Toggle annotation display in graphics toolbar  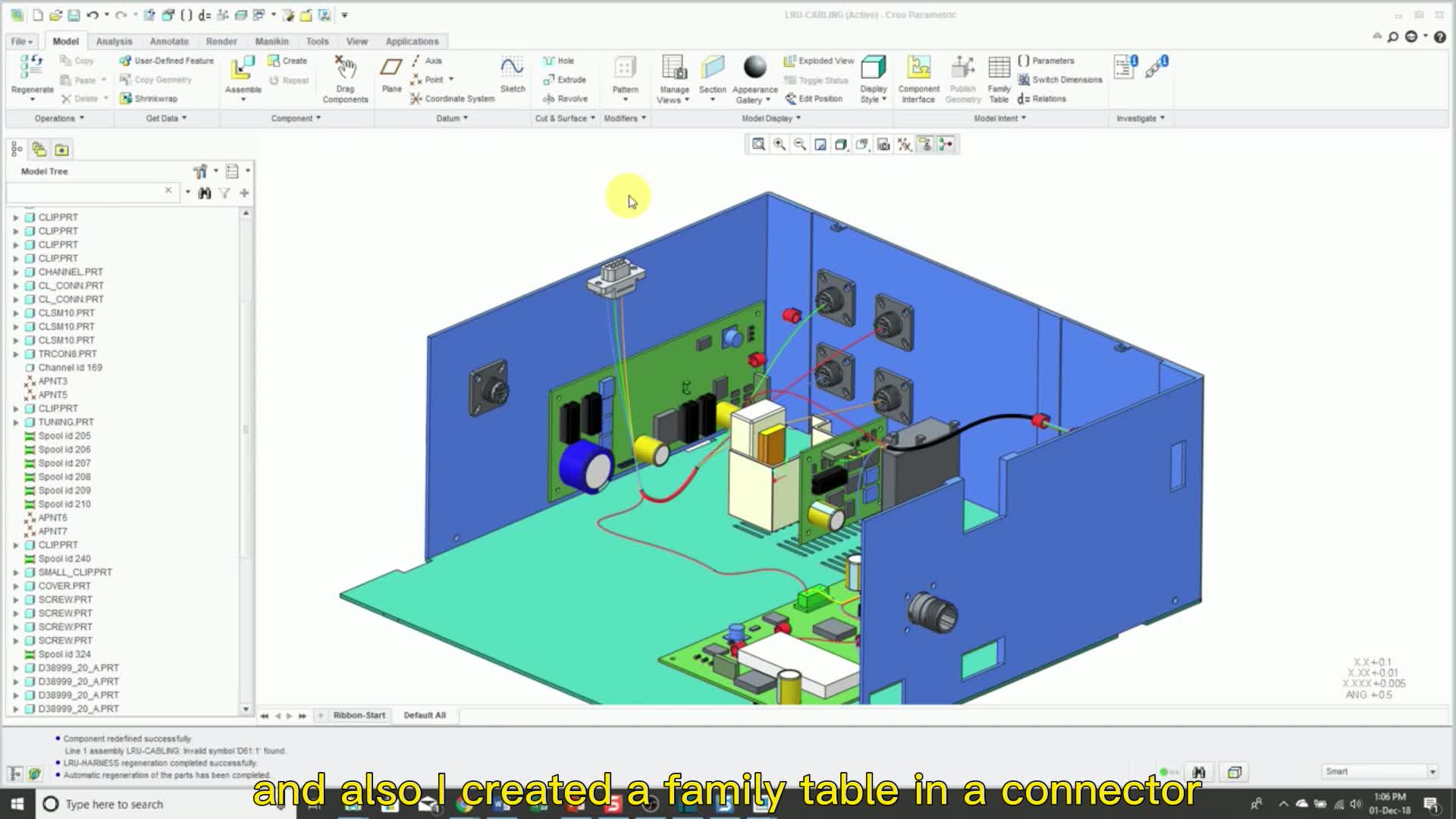[925, 144]
